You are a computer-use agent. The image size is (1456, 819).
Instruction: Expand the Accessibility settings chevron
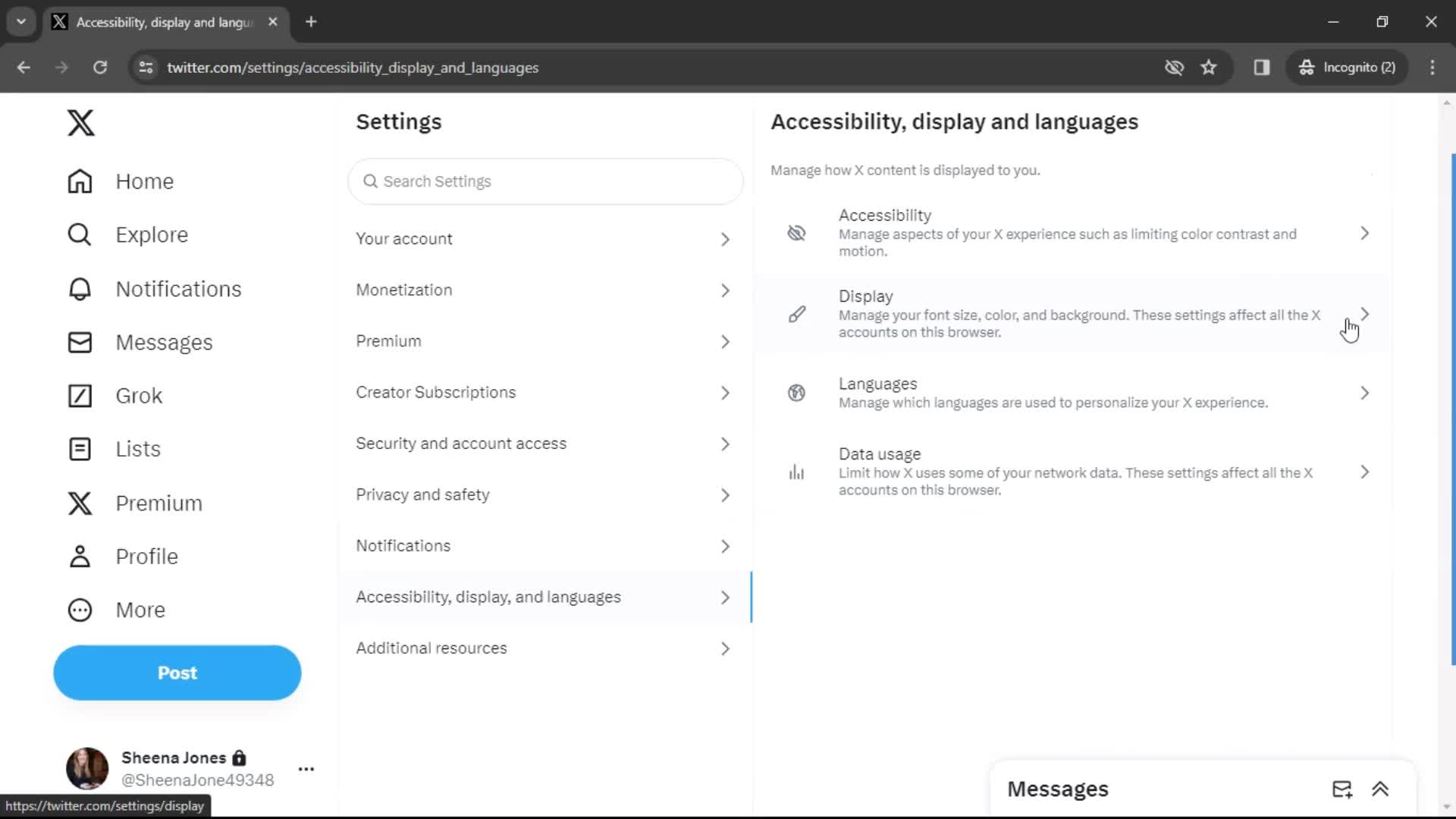(x=1364, y=233)
